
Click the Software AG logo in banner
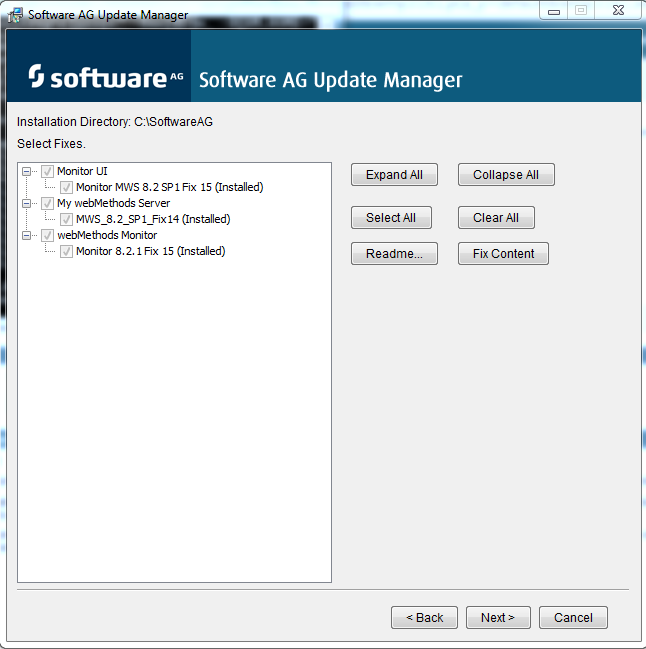106,76
